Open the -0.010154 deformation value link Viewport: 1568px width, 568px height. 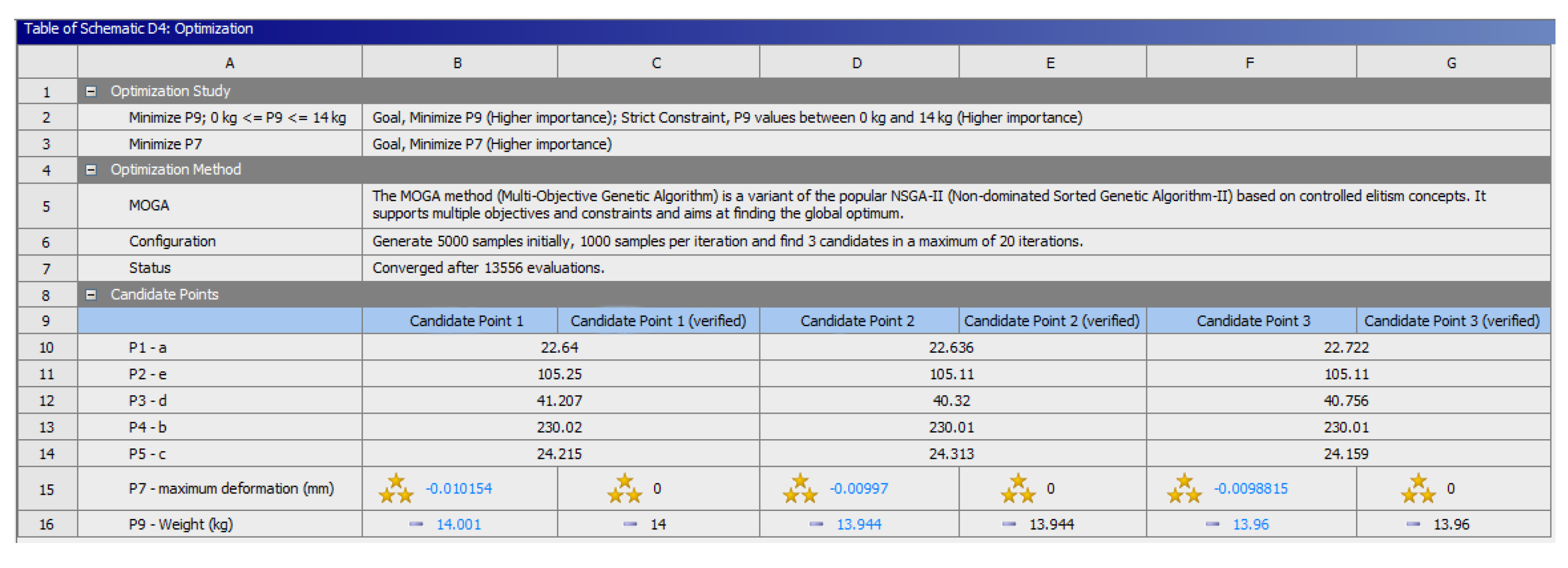pyautogui.click(x=458, y=488)
